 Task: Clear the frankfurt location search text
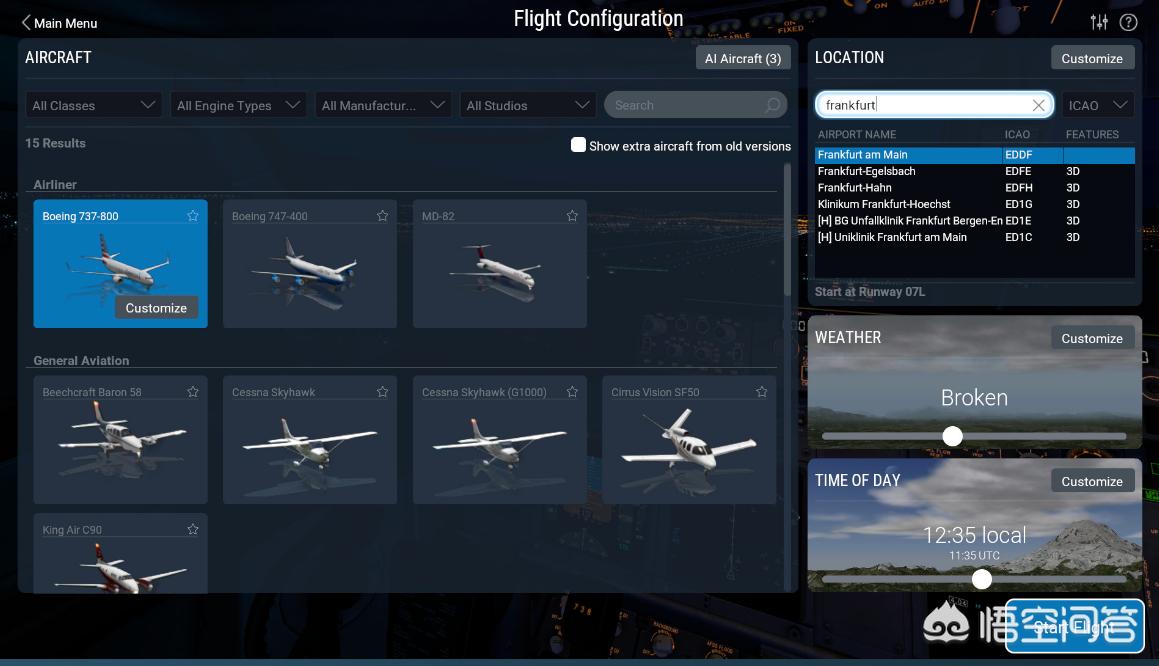[x=1039, y=105]
